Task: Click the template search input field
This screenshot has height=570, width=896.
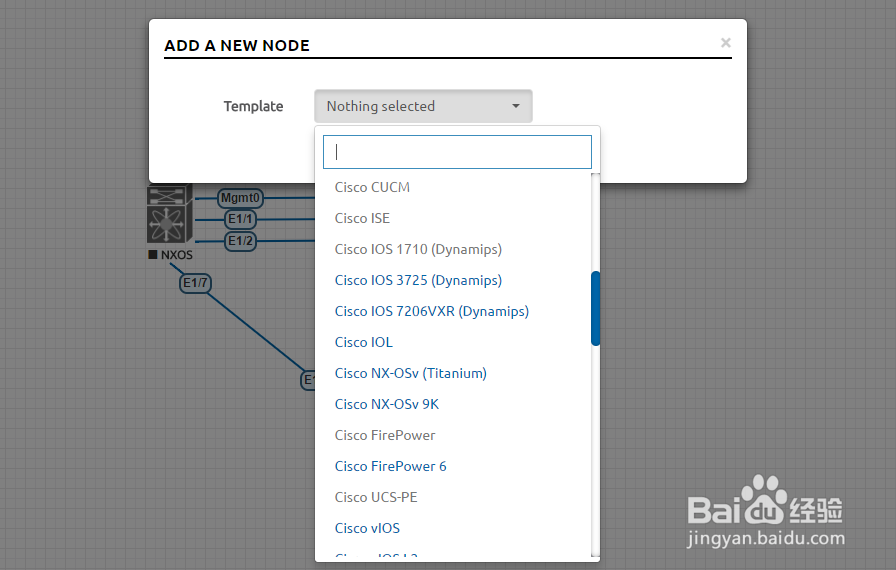Action: (457, 152)
